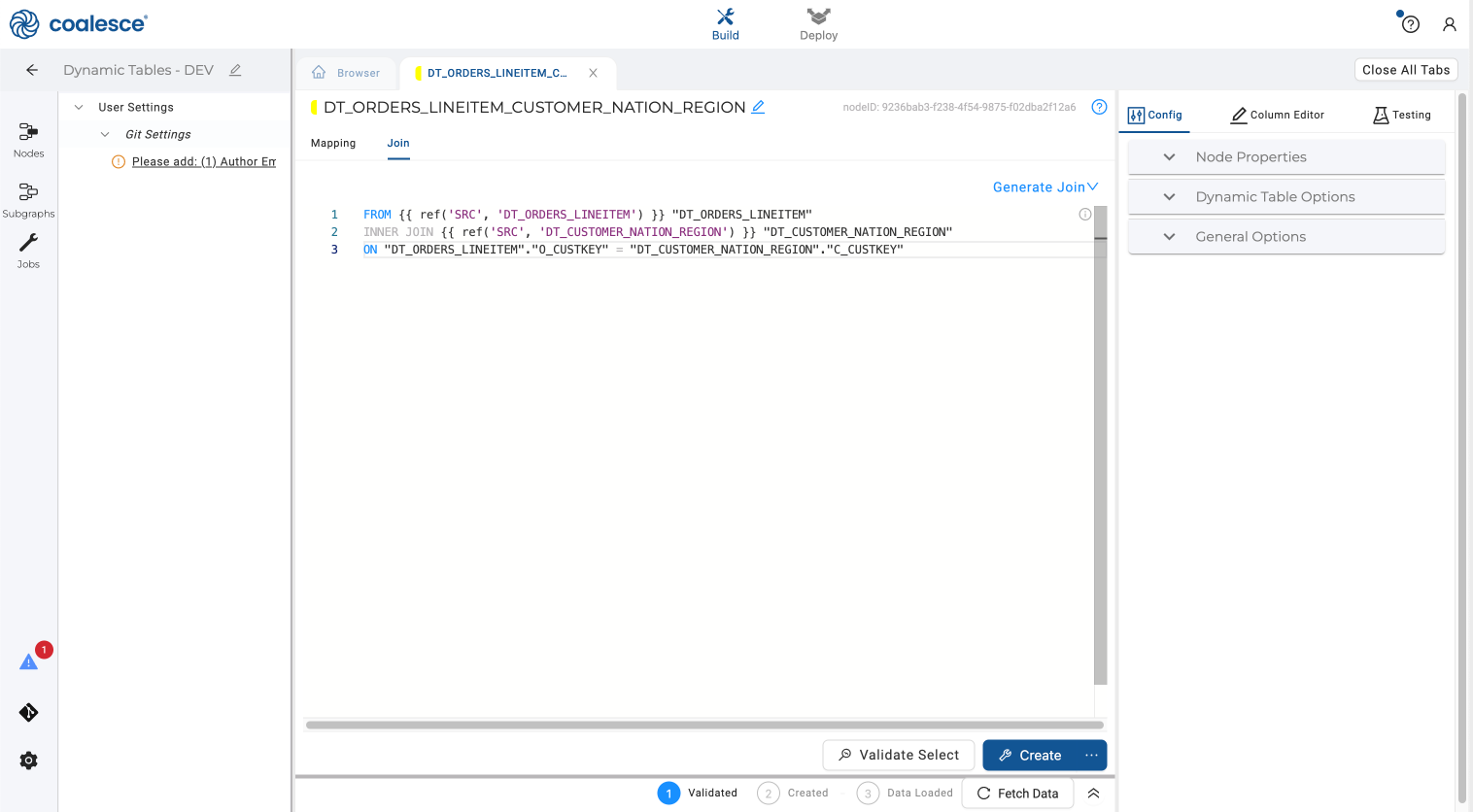Open the Git diamond icon

tap(28, 713)
